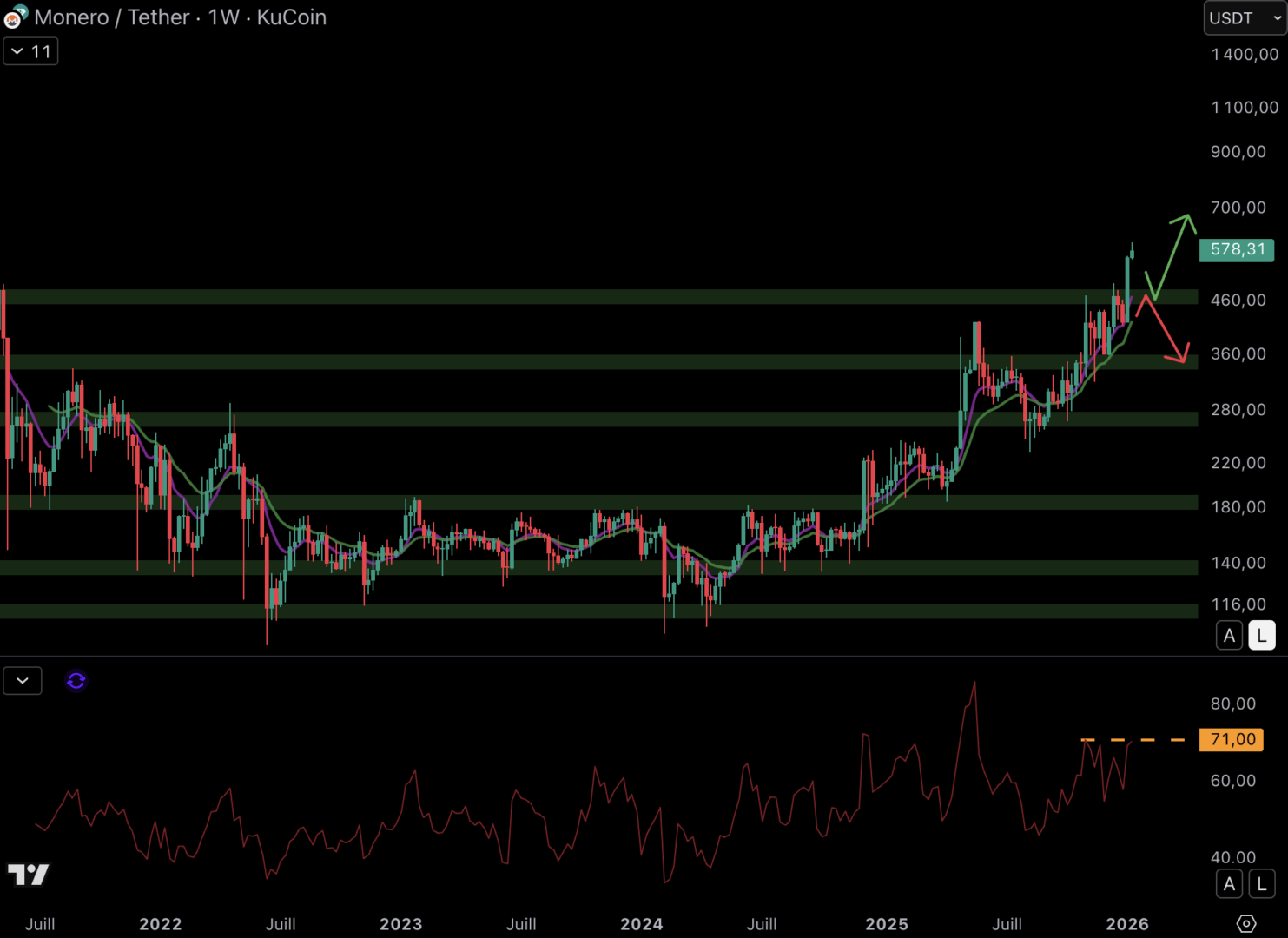Toggle auto scale A on price chart
Screen dimensions: 1288x938
(x=1229, y=636)
